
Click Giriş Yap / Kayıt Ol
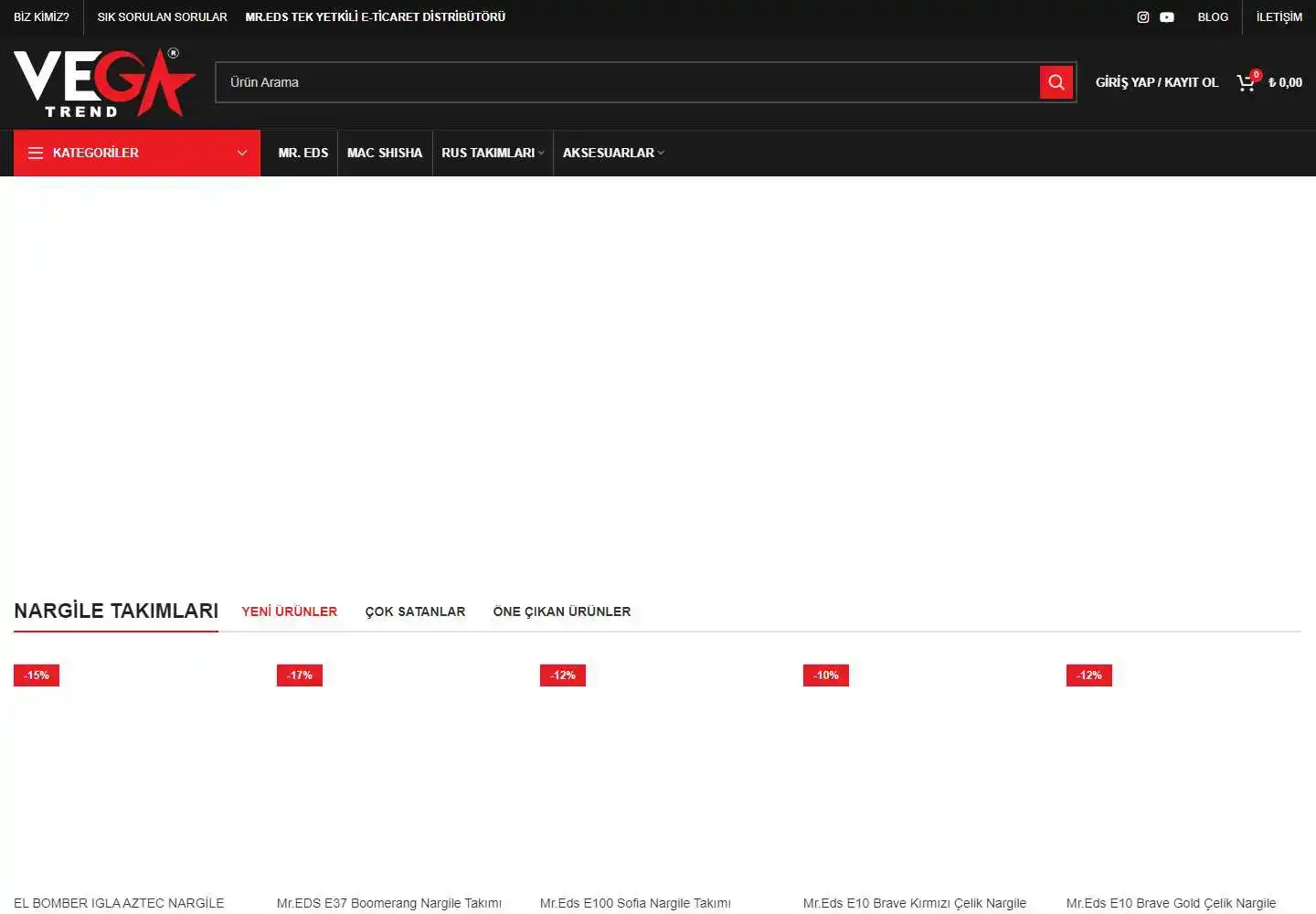(x=1157, y=82)
